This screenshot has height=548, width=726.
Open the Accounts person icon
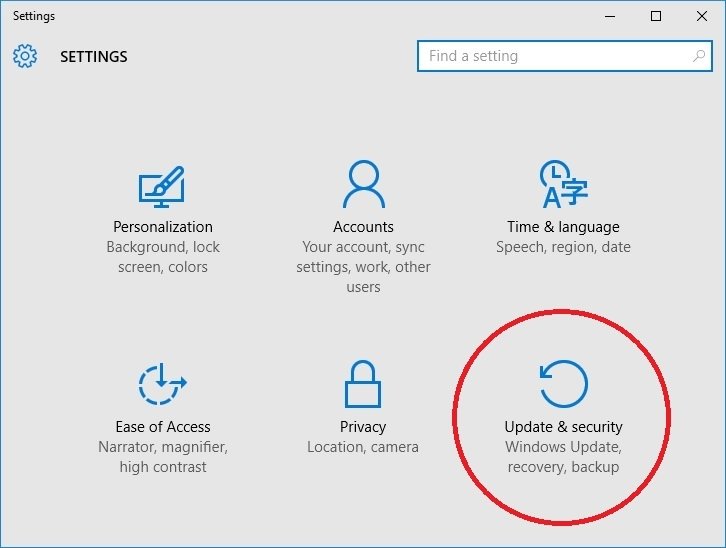click(363, 184)
